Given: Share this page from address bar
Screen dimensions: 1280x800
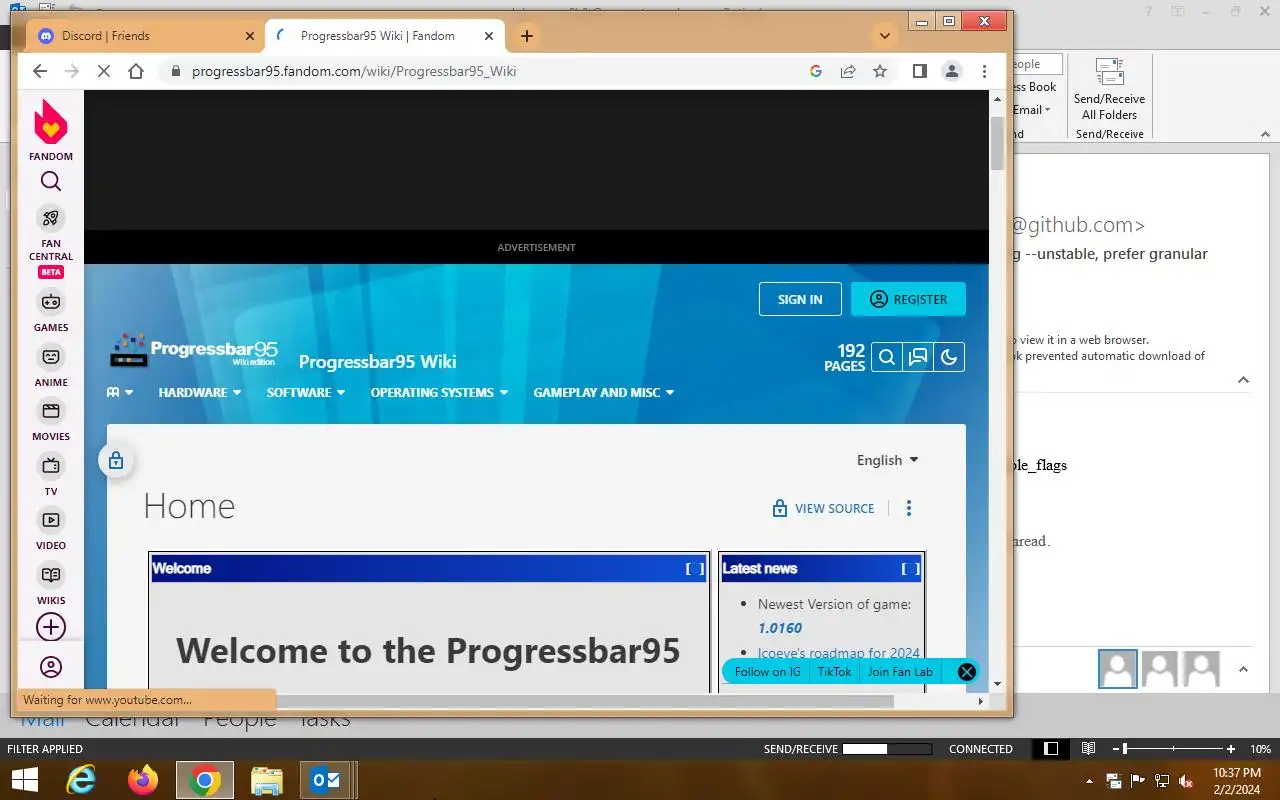Looking at the screenshot, I should click(848, 71).
